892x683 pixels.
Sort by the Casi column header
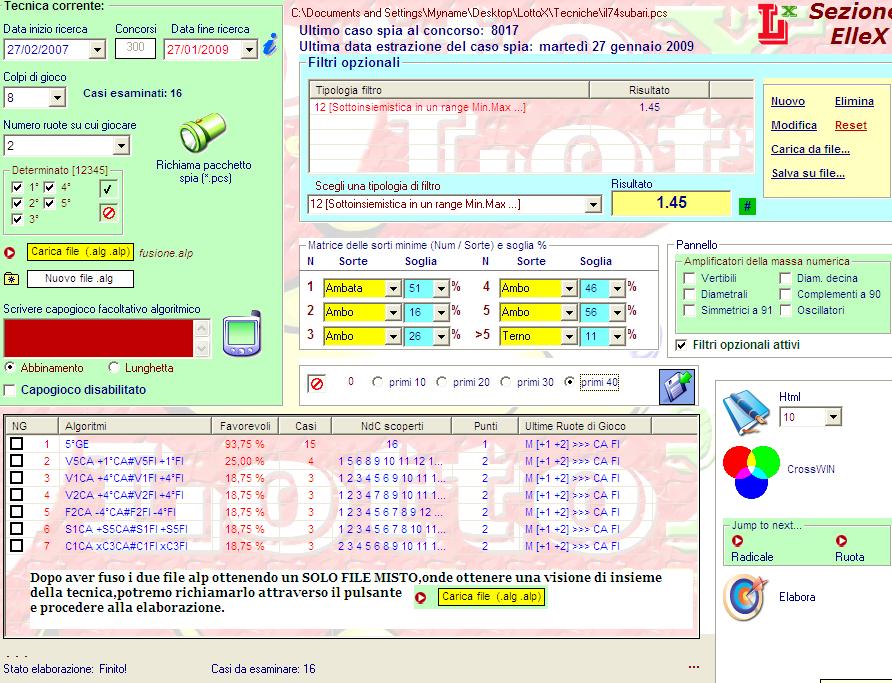coord(305,426)
